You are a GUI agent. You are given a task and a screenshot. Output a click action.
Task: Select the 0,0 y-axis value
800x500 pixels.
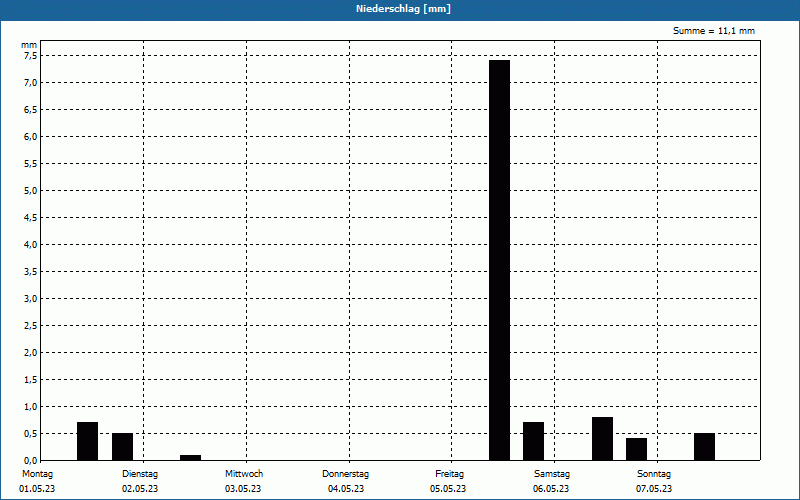click(31, 461)
